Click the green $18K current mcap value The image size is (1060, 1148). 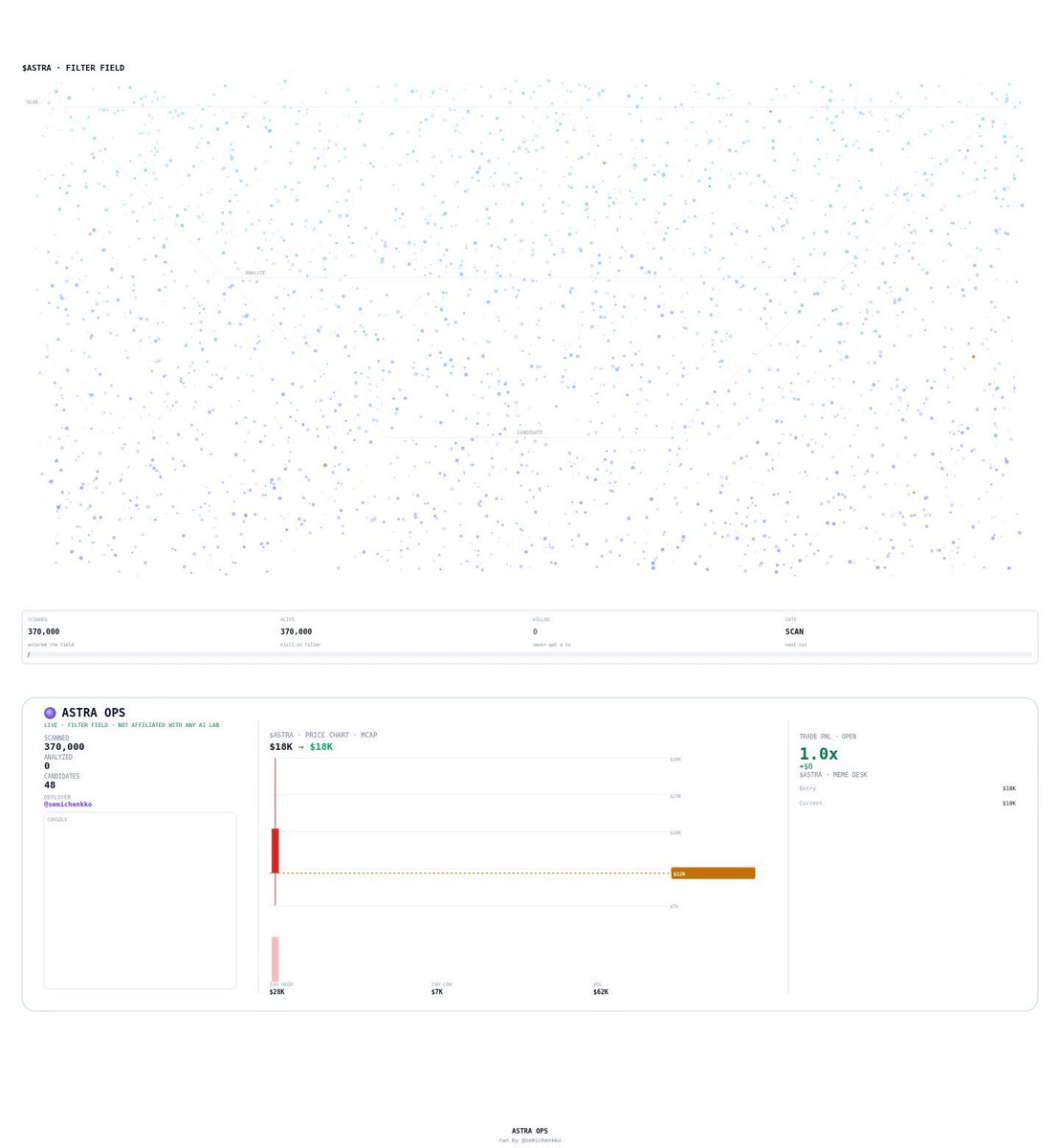321,746
